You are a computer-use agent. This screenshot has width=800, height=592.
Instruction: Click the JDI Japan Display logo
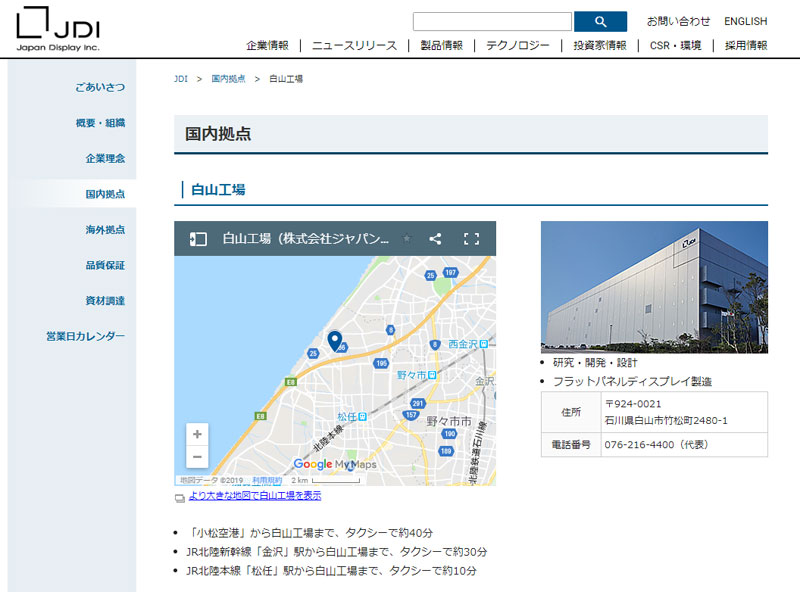point(58,28)
